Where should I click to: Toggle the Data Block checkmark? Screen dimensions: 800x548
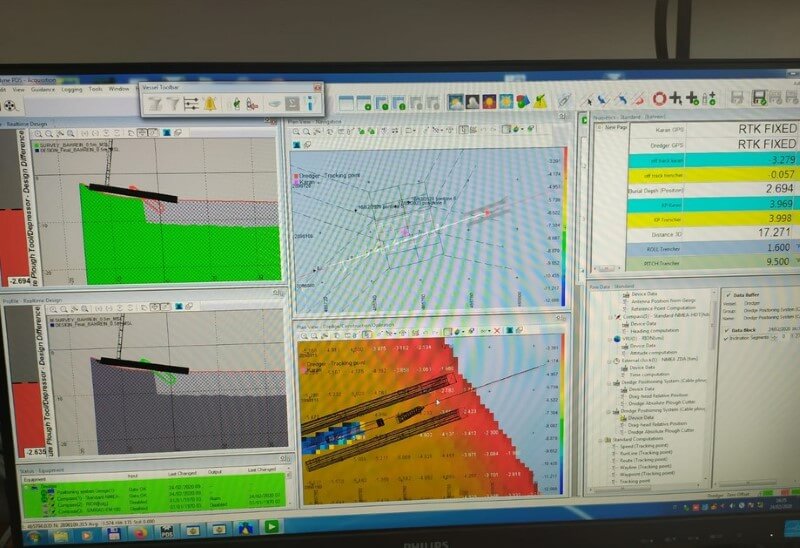point(728,330)
